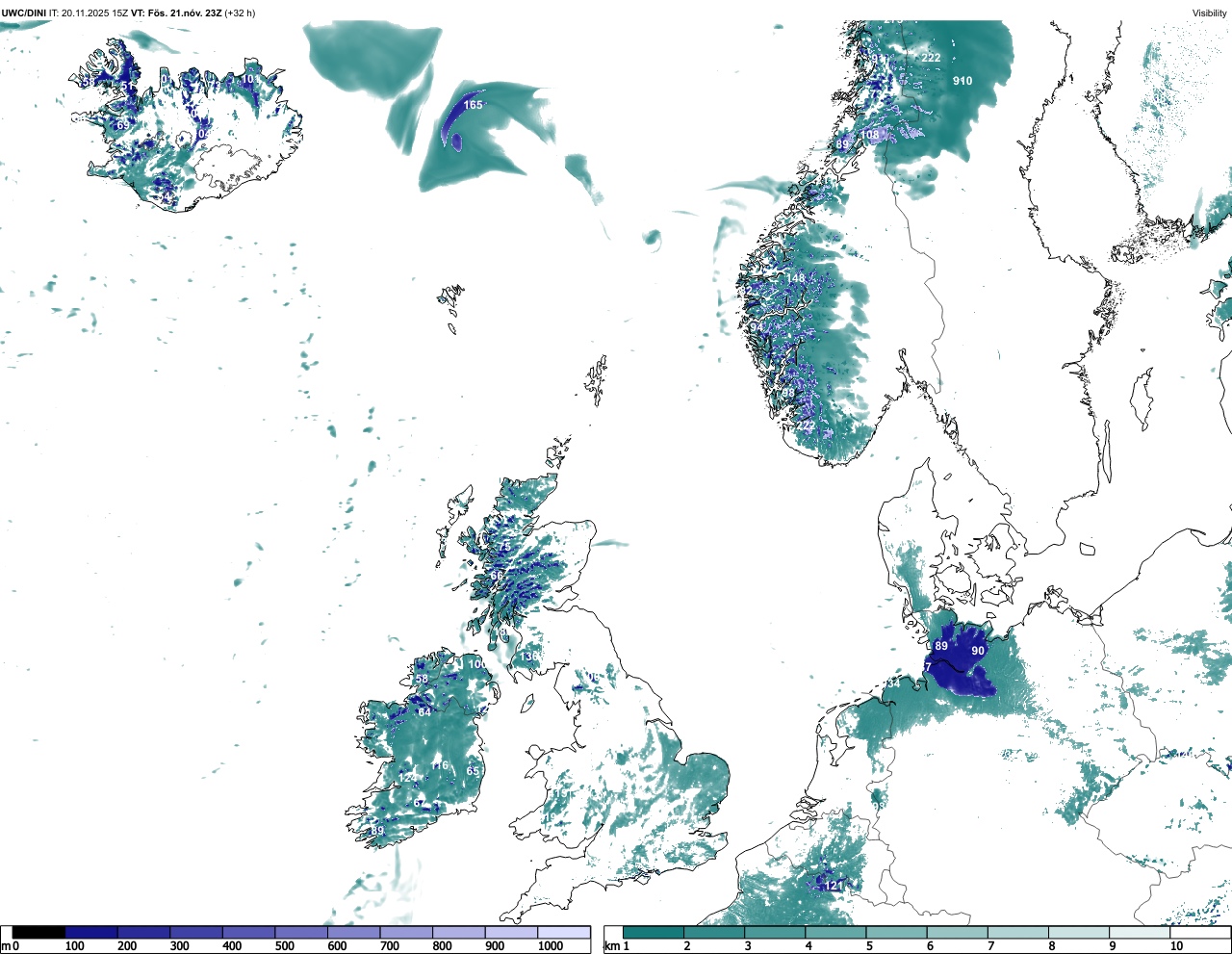
Task: Pick the palest swatch right of legend tick 1000
Action: click(x=564, y=932)
